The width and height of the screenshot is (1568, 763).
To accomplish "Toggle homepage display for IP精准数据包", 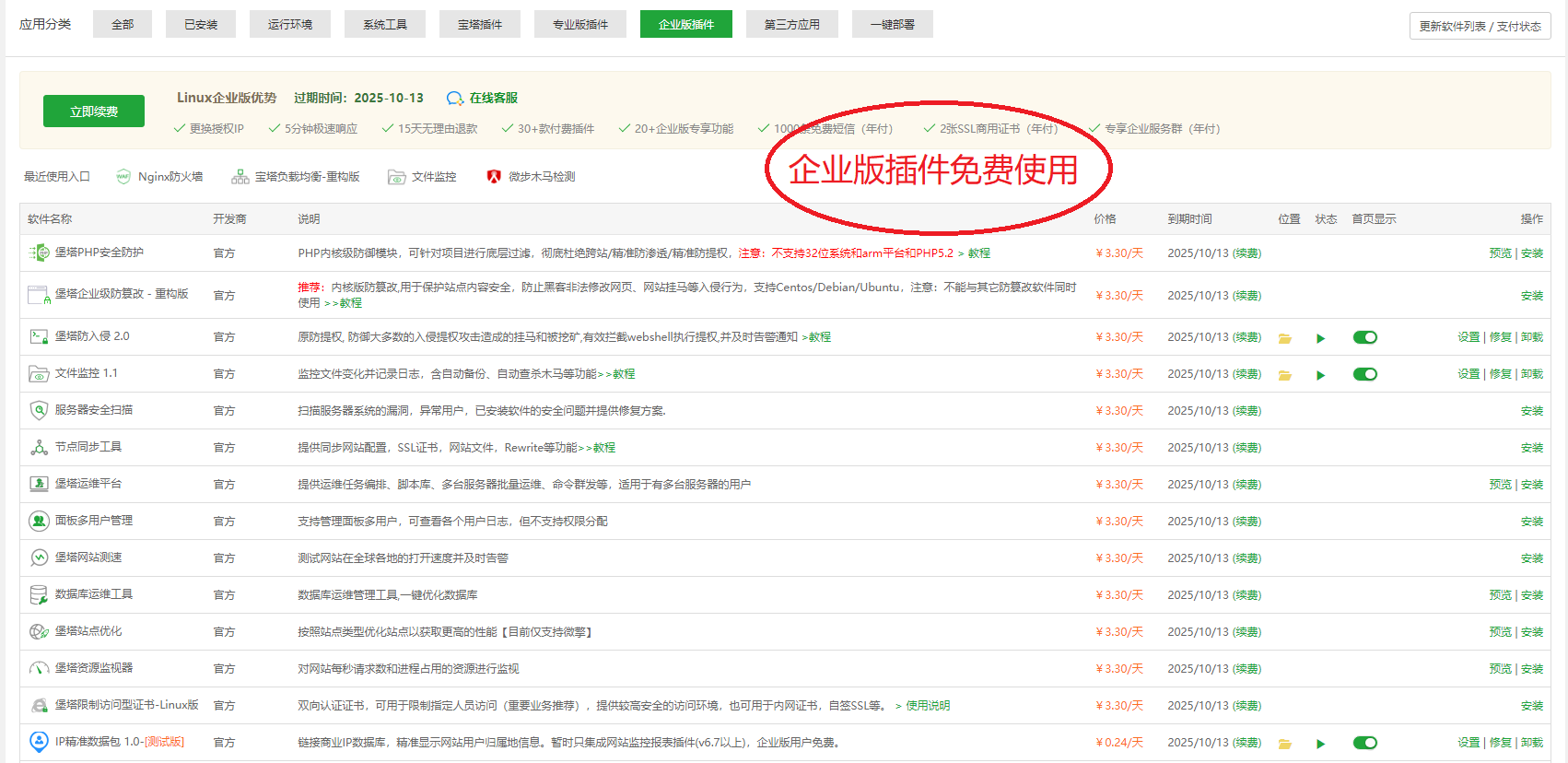I will pos(1364,743).
